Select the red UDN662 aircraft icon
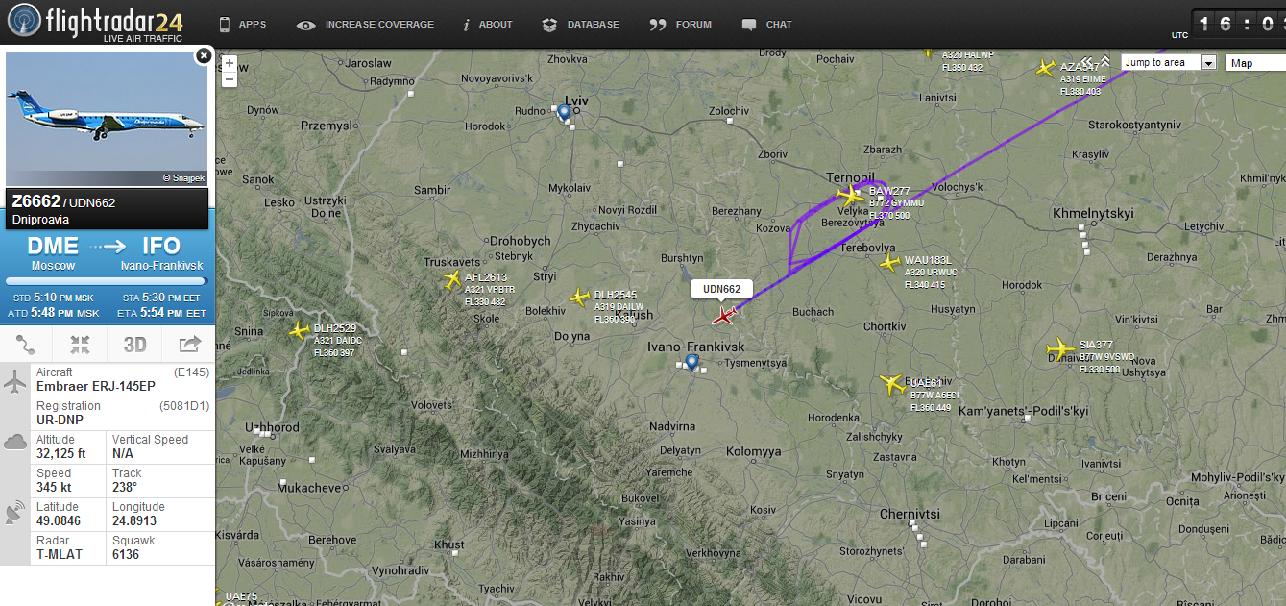The height and width of the screenshot is (606, 1286). pos(724,316)
